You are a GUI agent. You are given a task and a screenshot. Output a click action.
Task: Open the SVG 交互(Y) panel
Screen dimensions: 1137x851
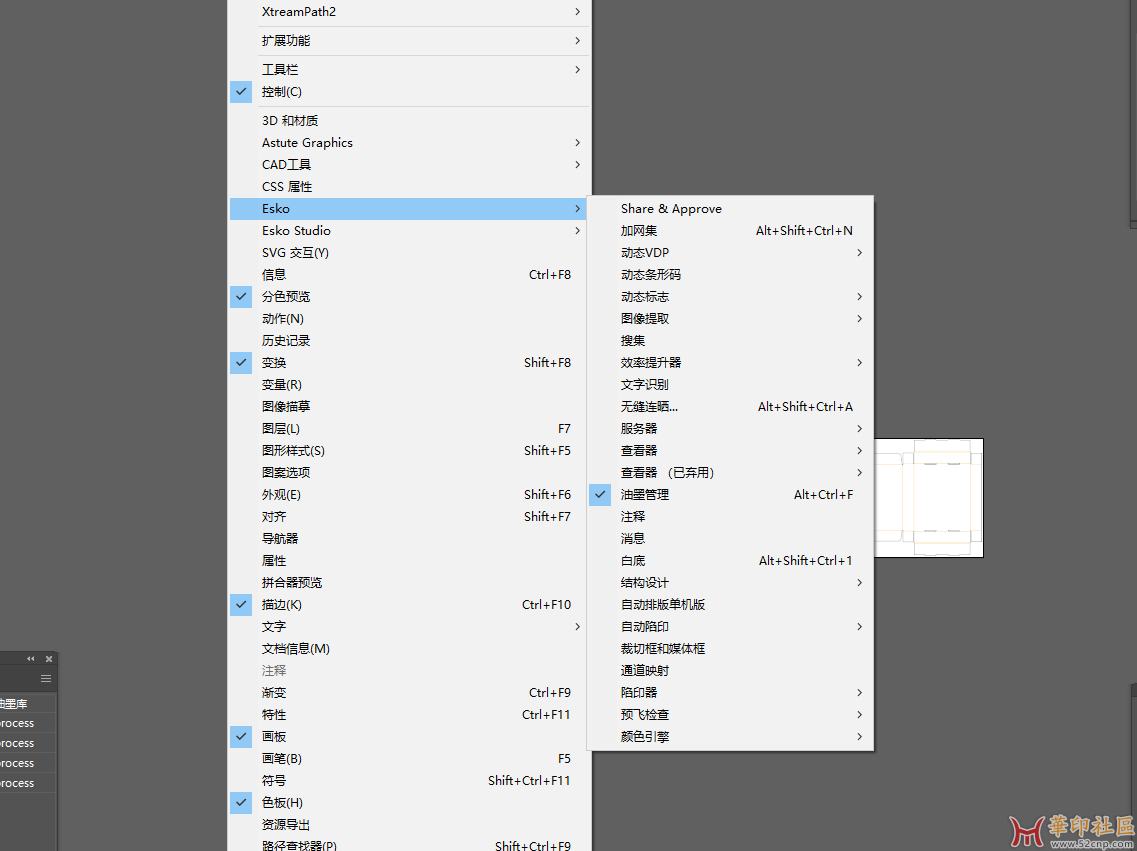click(x=410, y=252)
